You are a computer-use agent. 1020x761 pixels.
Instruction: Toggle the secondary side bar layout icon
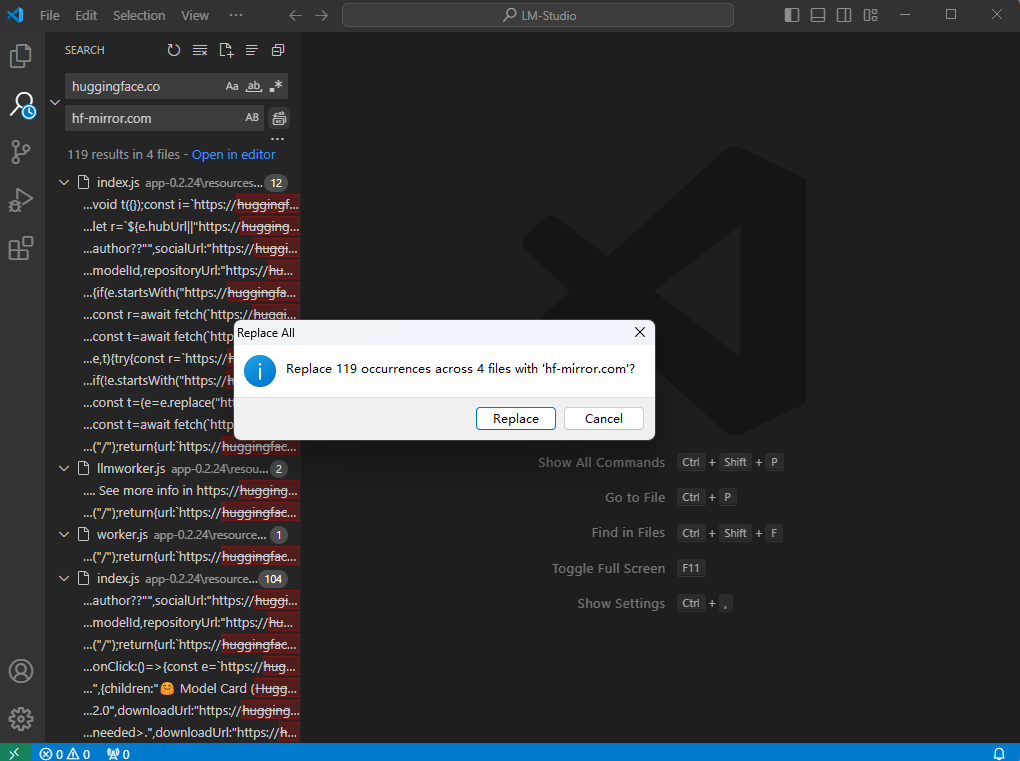click(844, 15)
